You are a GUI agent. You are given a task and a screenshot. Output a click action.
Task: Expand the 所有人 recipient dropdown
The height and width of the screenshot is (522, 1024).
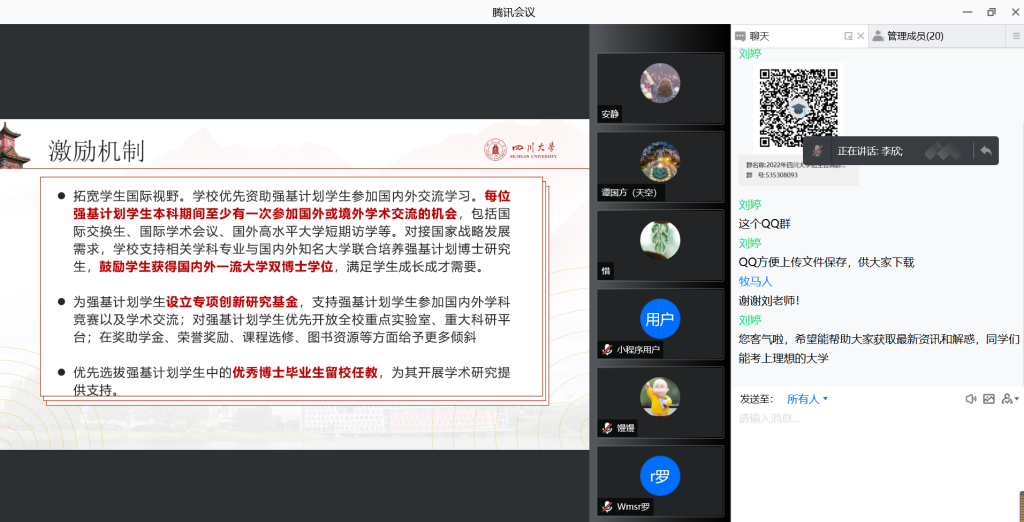point(807,399)
